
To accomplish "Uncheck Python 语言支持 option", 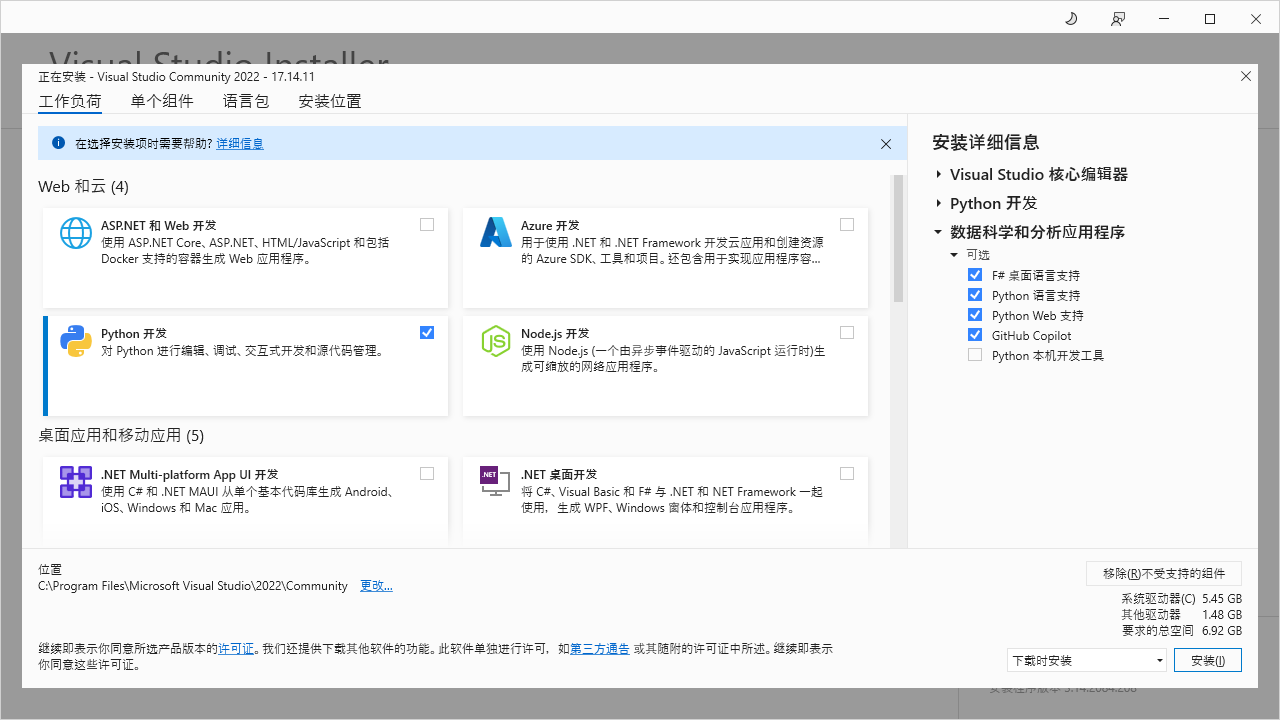I will 975,295.
